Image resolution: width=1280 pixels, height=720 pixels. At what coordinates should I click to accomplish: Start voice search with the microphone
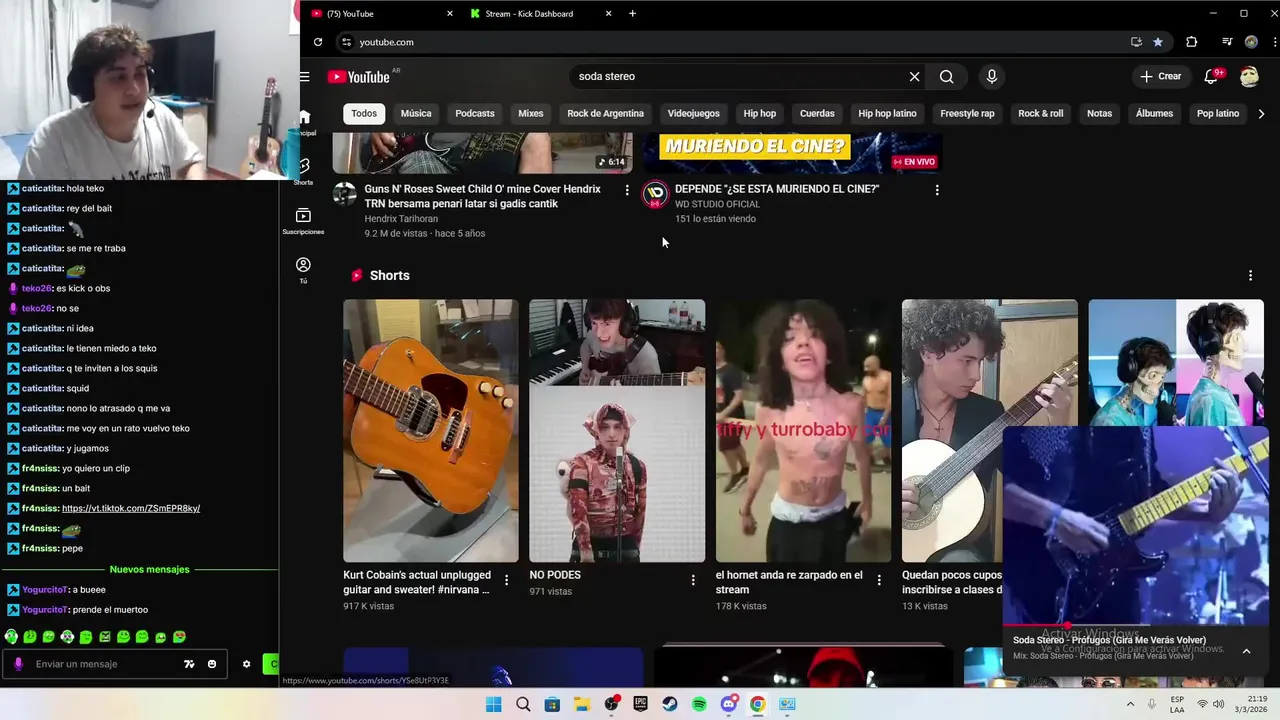[992, 77]
